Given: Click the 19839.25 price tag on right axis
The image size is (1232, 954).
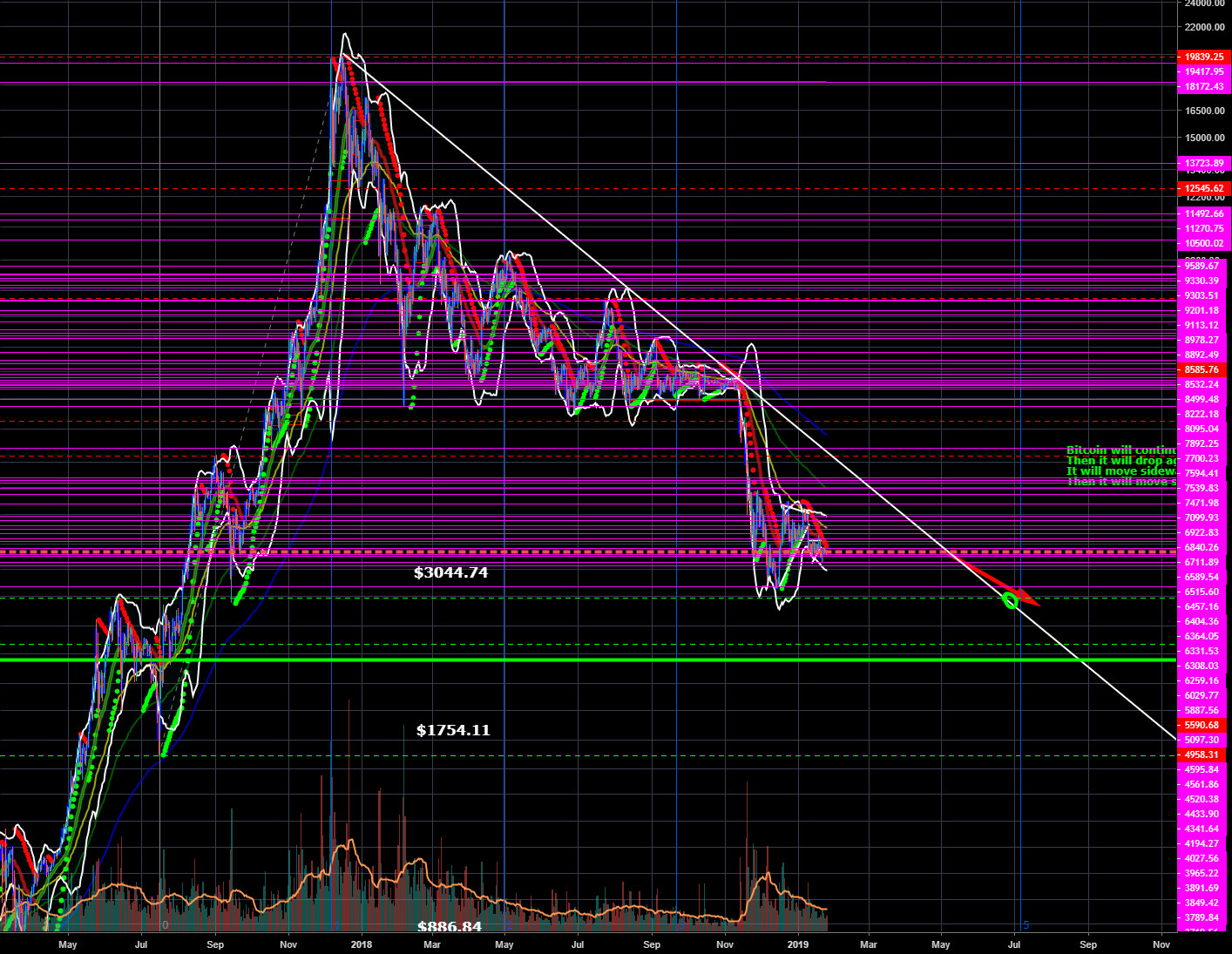Looking at the screenshot, I should [x=1202, y=57].
